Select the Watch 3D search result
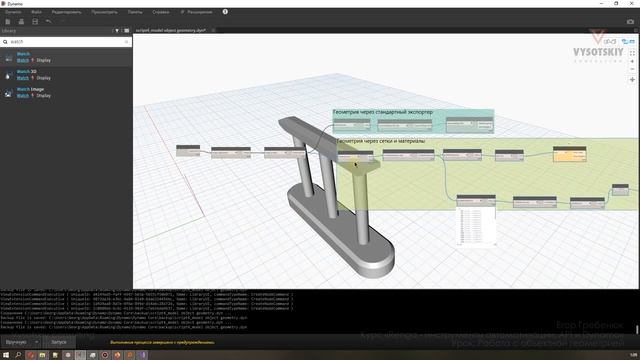Screen dimensions: 640x360 (x=66, y=75)
